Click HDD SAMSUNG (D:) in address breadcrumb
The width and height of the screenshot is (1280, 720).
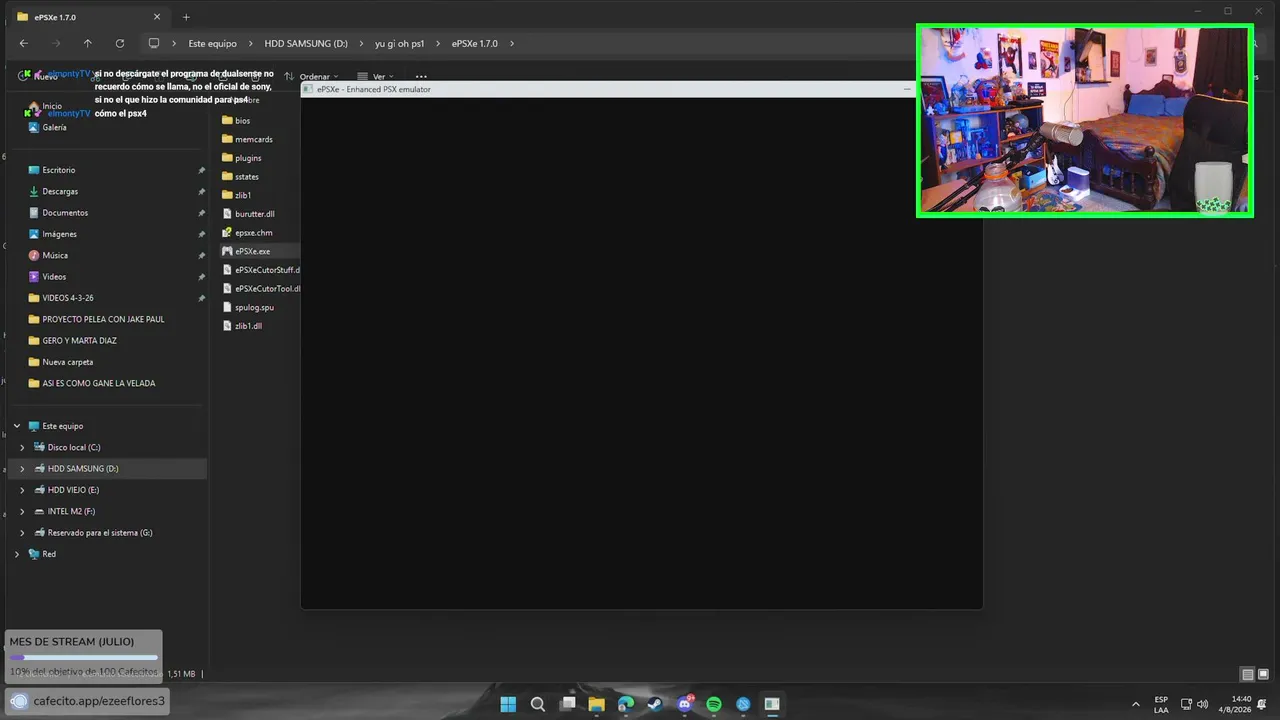pos(306,43)
